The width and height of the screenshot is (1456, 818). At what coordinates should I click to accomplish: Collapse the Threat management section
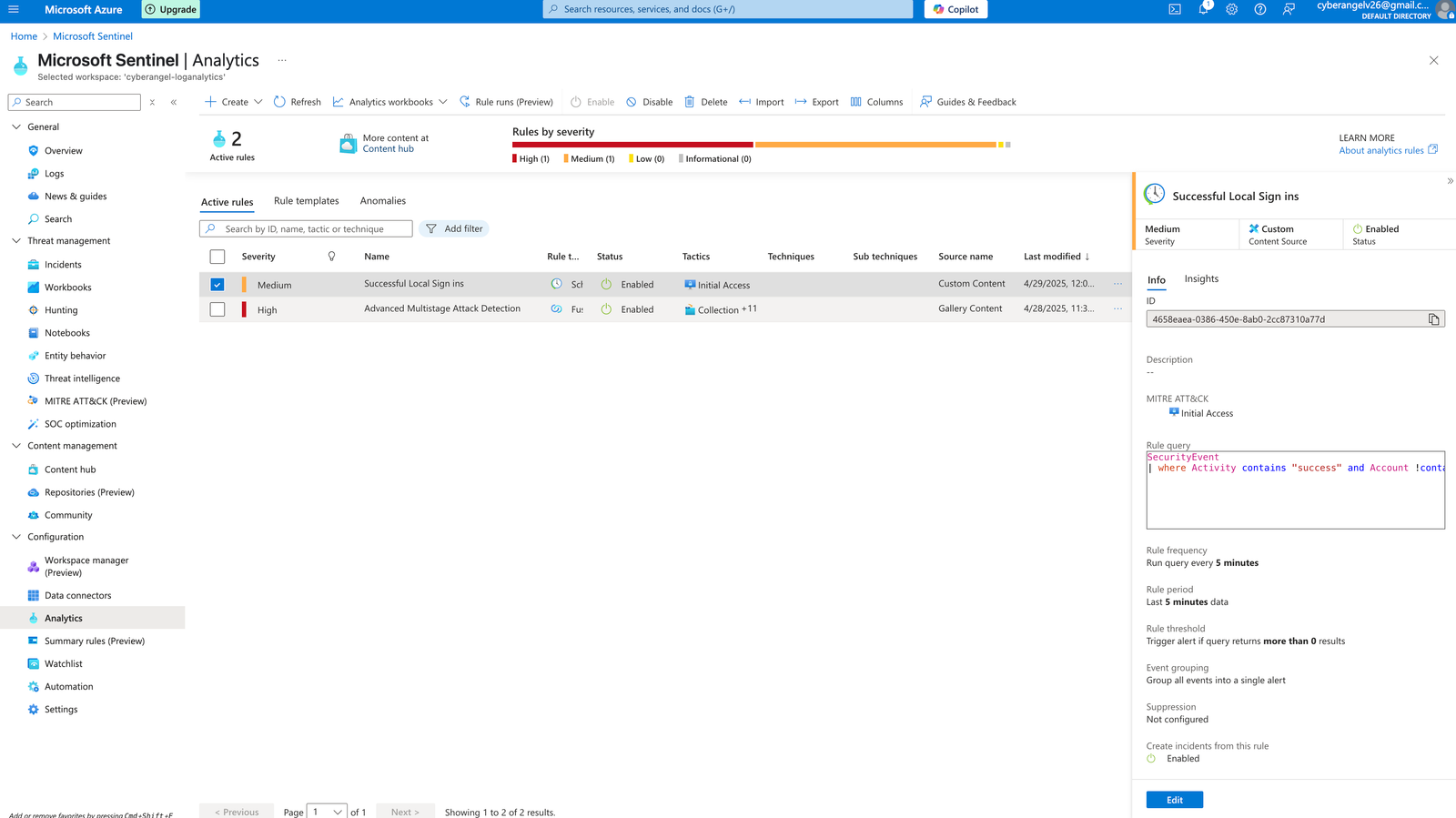coord(16,241)
